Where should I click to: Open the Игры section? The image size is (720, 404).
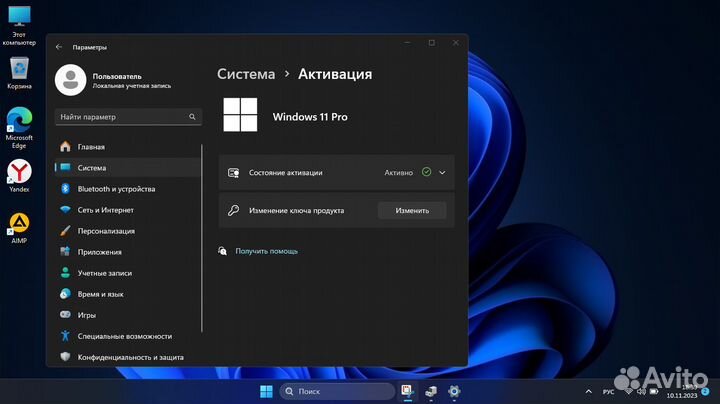(x=128, y=315)
